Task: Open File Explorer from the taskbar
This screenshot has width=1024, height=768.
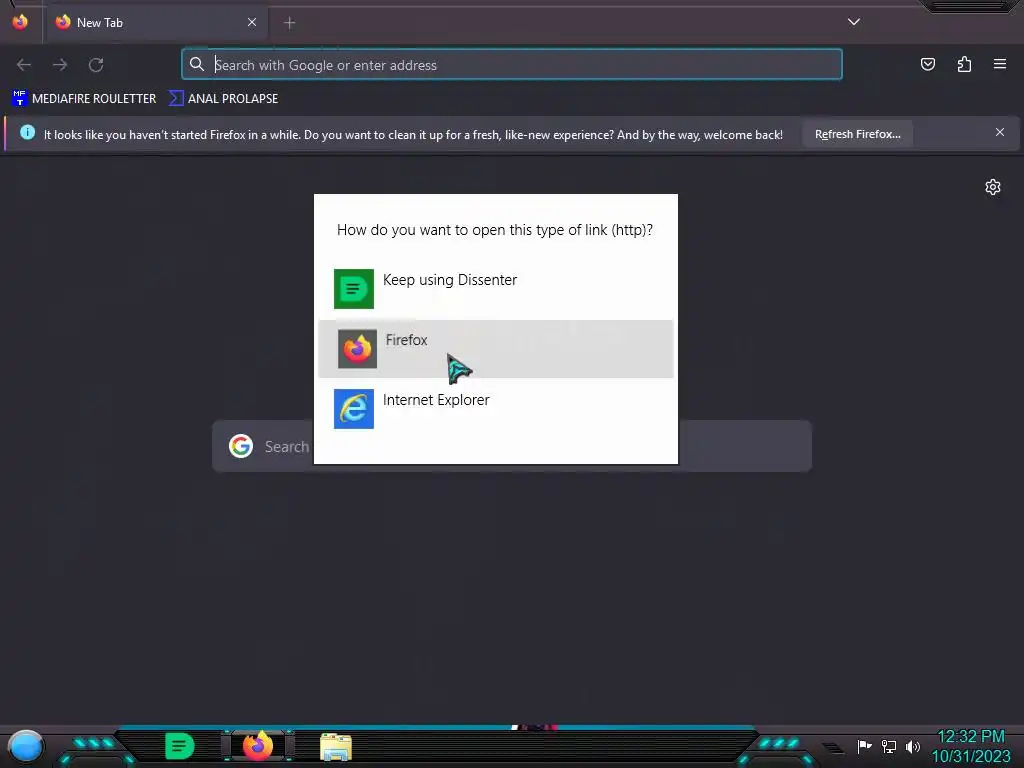Action: pos(336,747)
